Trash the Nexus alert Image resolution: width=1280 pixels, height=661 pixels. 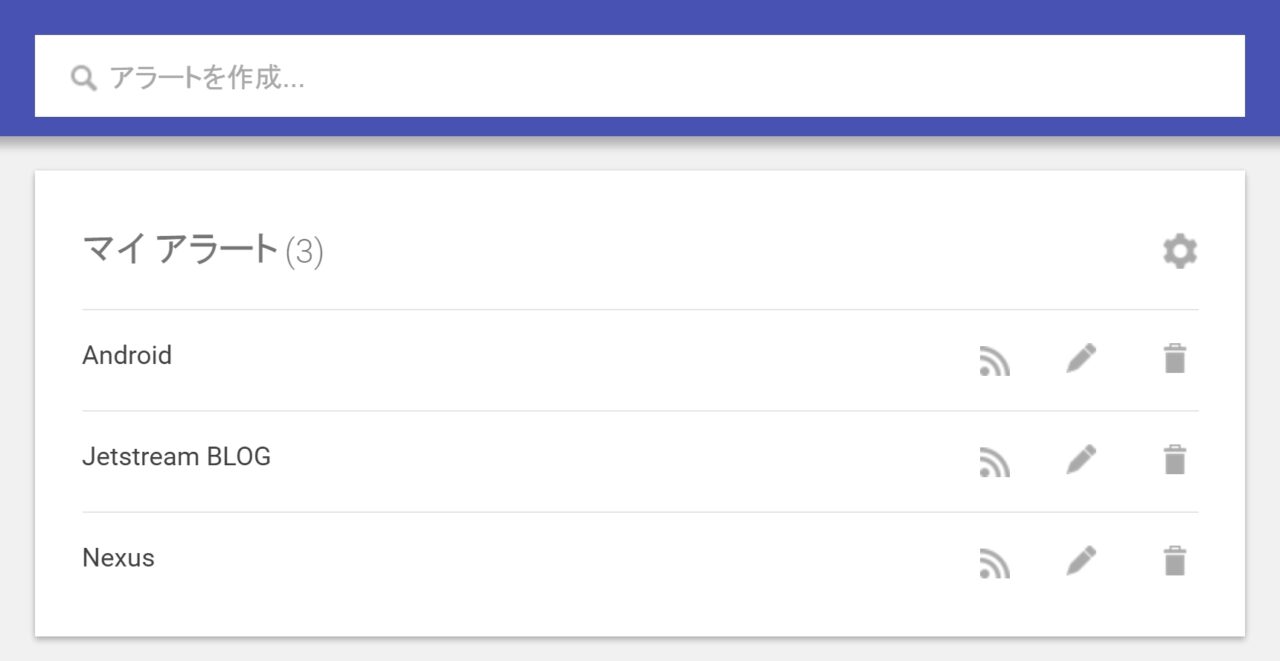click(1175, 561)
